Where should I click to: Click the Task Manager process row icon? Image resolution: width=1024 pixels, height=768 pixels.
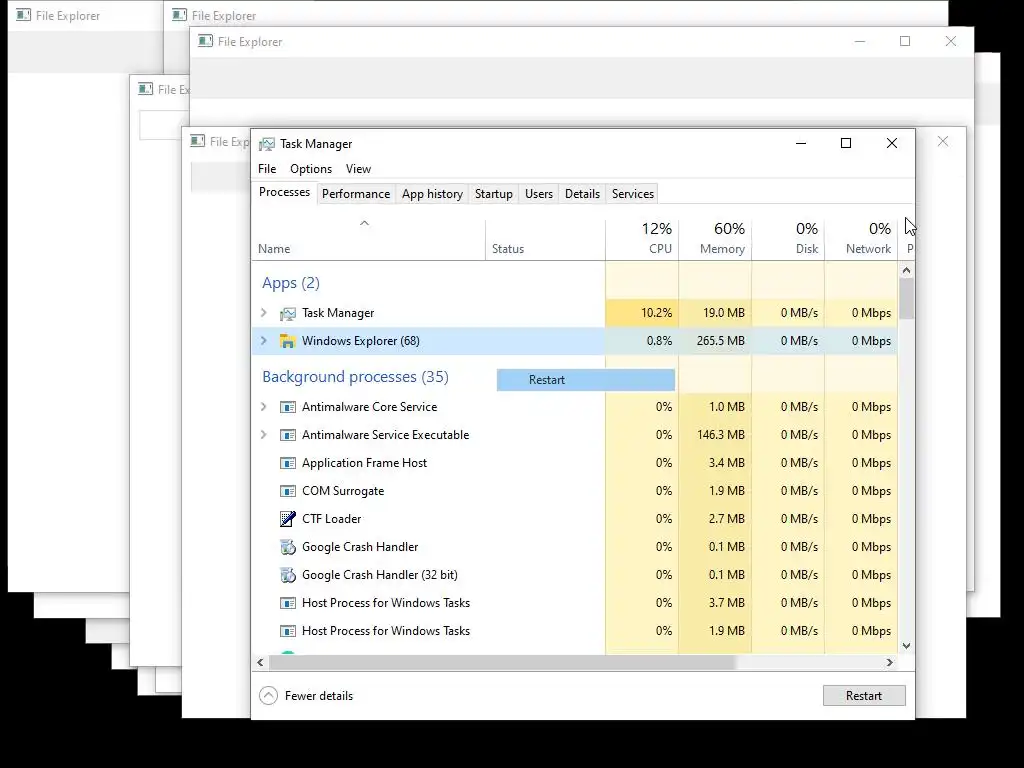click(287, 313)
